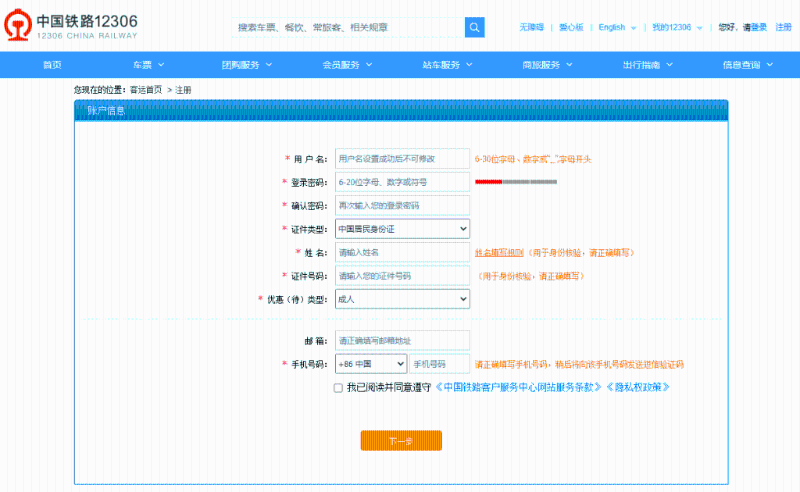Tick the agree to terms checkbox

click(338, 388)
